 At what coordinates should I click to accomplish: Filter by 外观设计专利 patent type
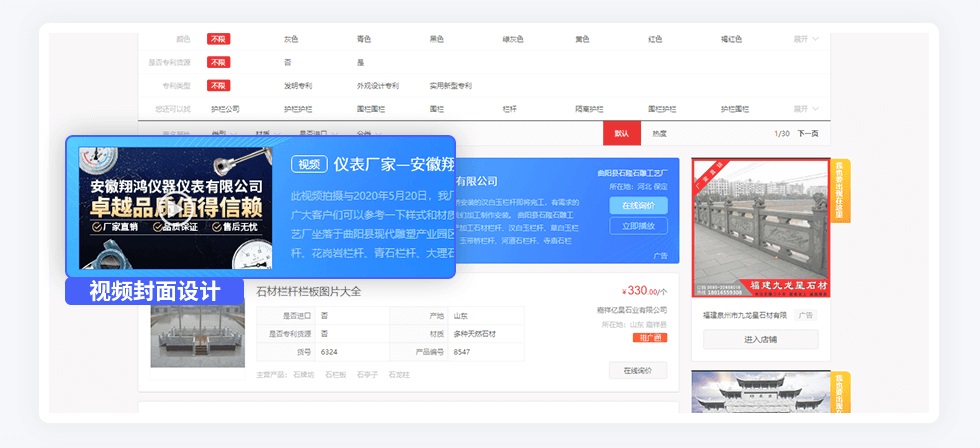tap(378, 86)
